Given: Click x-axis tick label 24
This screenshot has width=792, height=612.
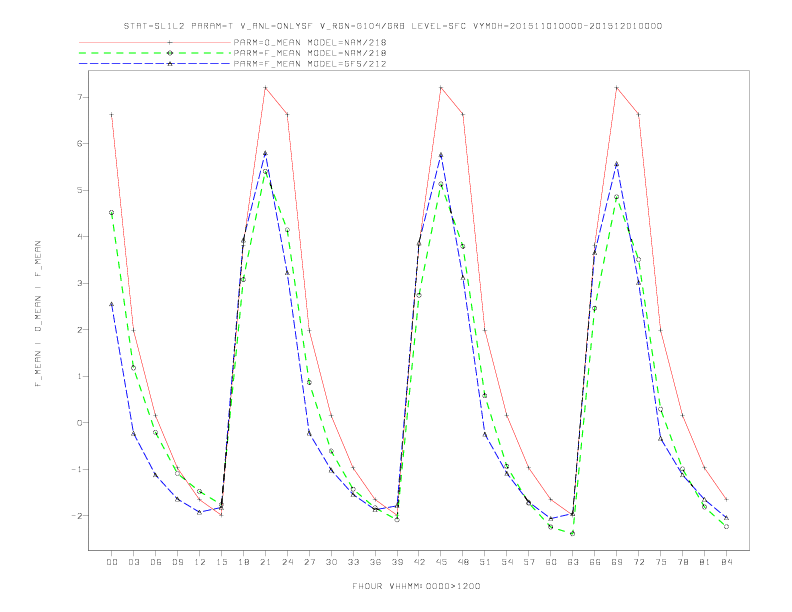Looking at the screenshot, I should 287,562.
